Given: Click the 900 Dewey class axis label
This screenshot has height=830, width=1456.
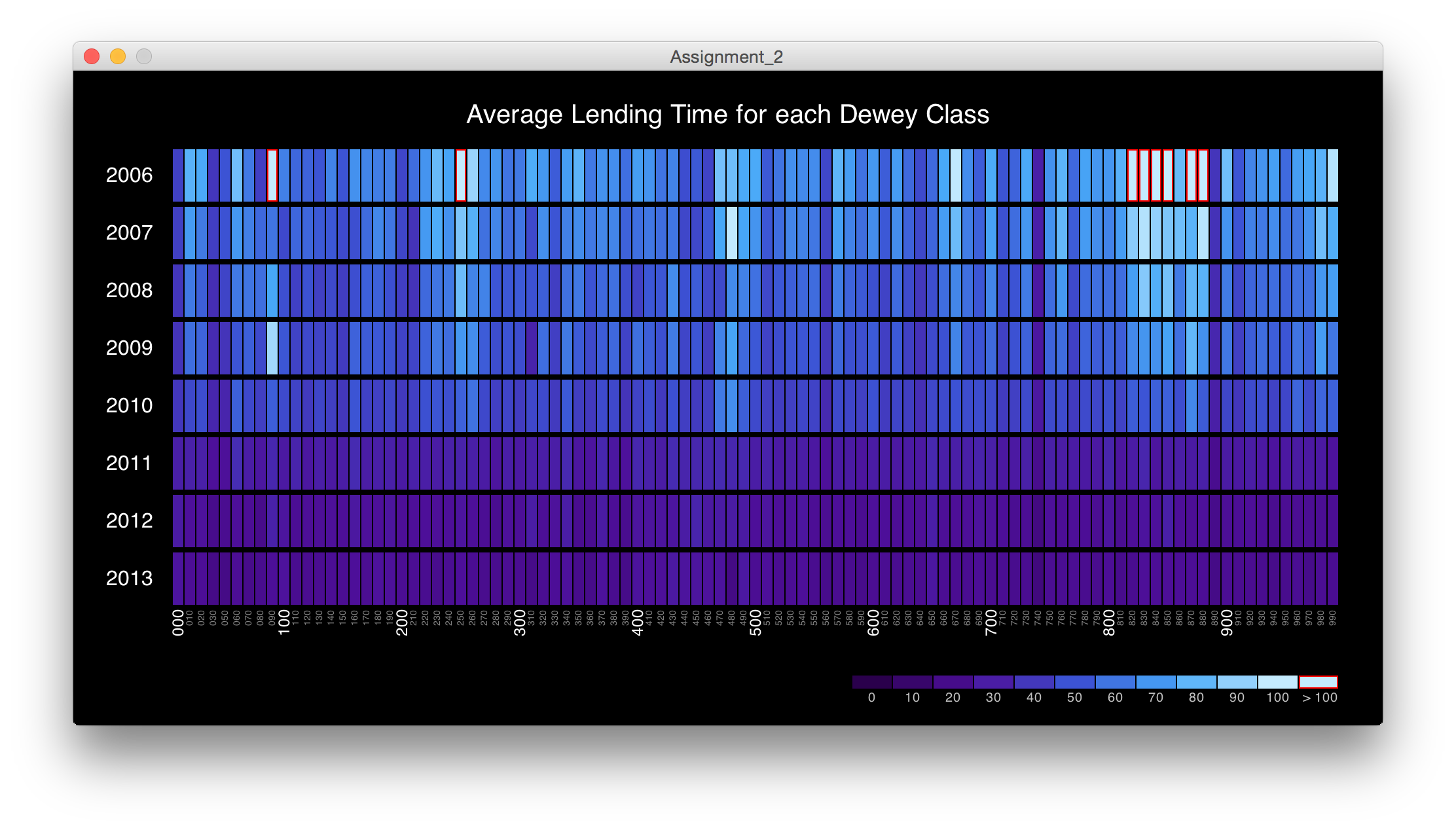Looking at the screenshot, I should coord(1227,622).
